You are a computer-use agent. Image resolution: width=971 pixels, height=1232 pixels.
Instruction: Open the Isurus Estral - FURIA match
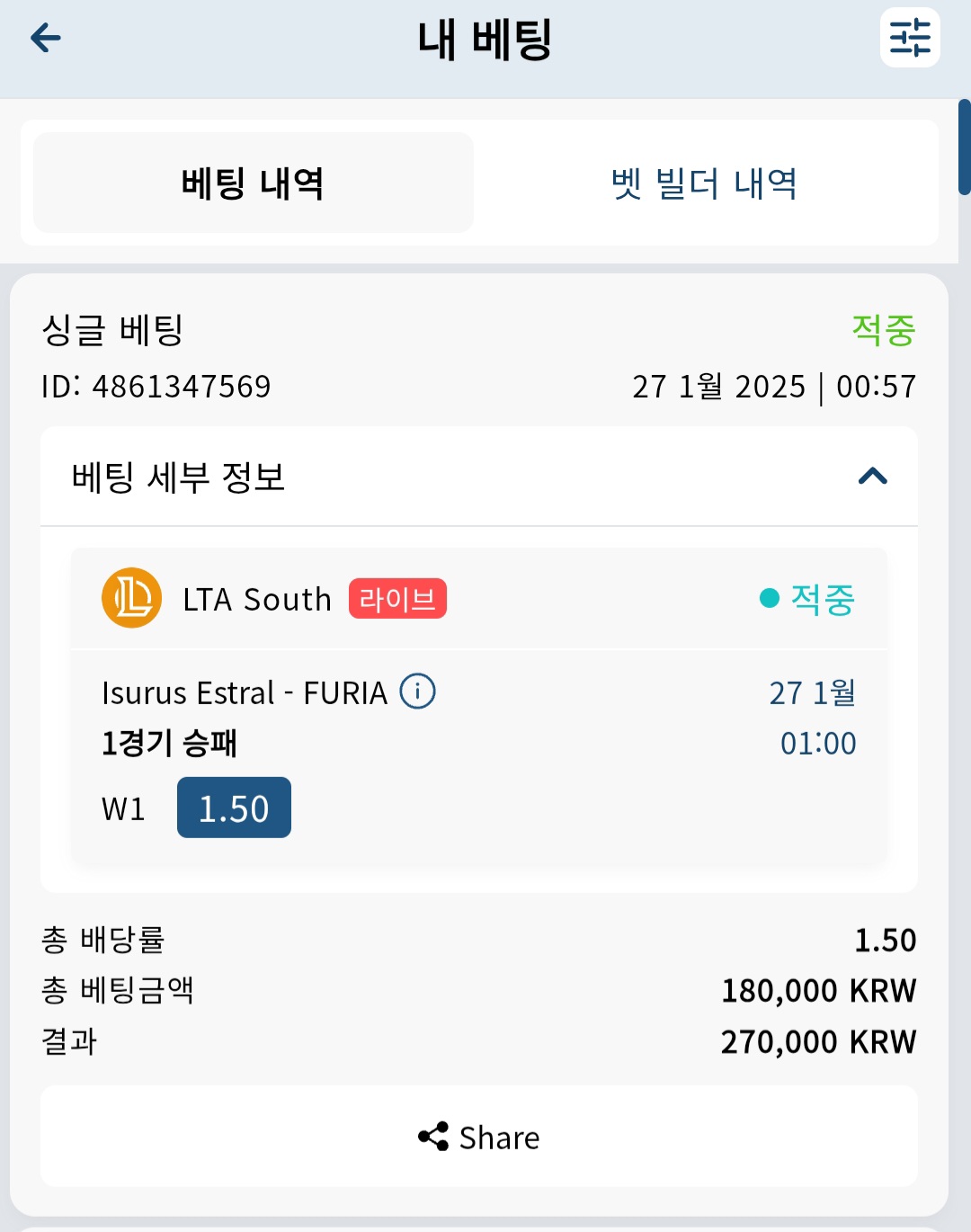point(244,693)
